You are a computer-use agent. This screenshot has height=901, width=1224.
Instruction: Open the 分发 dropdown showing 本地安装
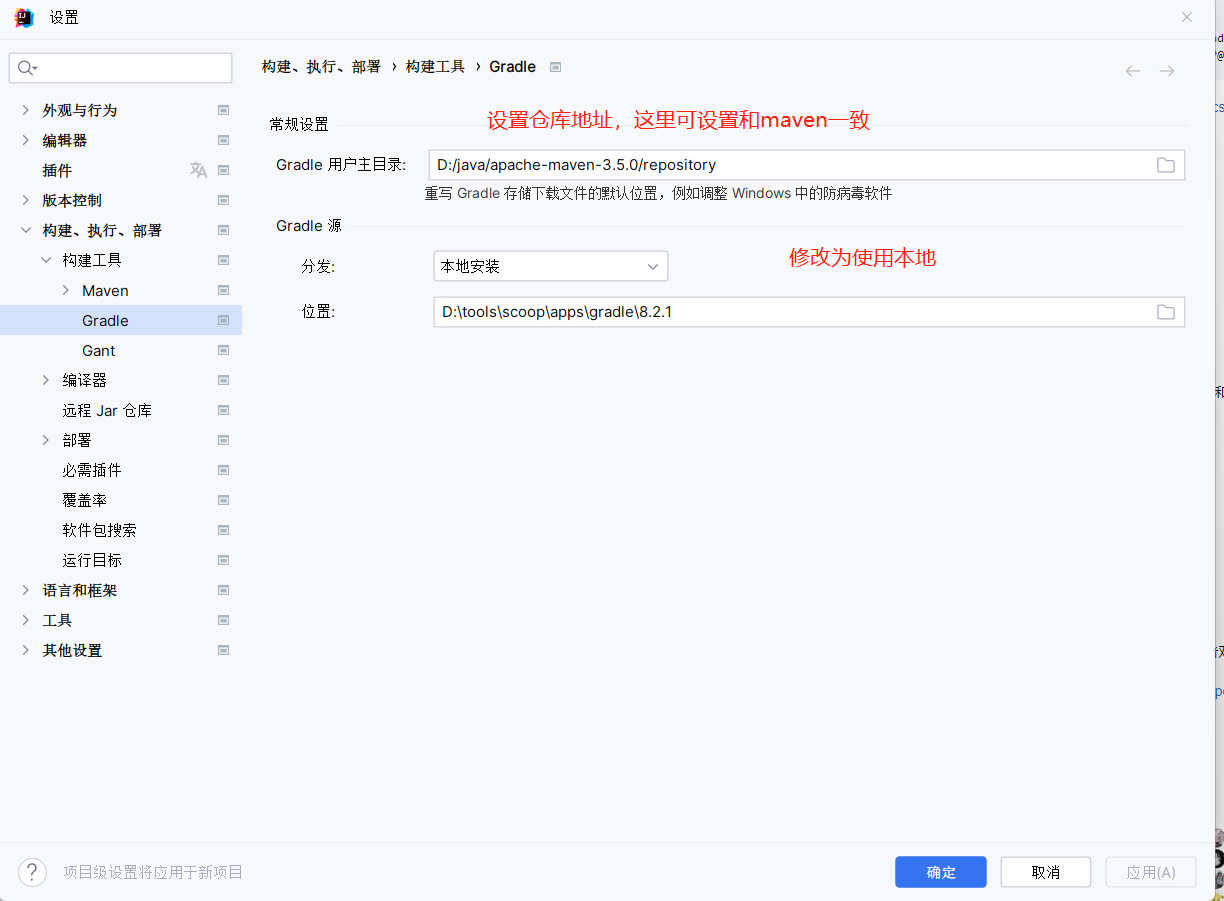click(x=550, y=266)
